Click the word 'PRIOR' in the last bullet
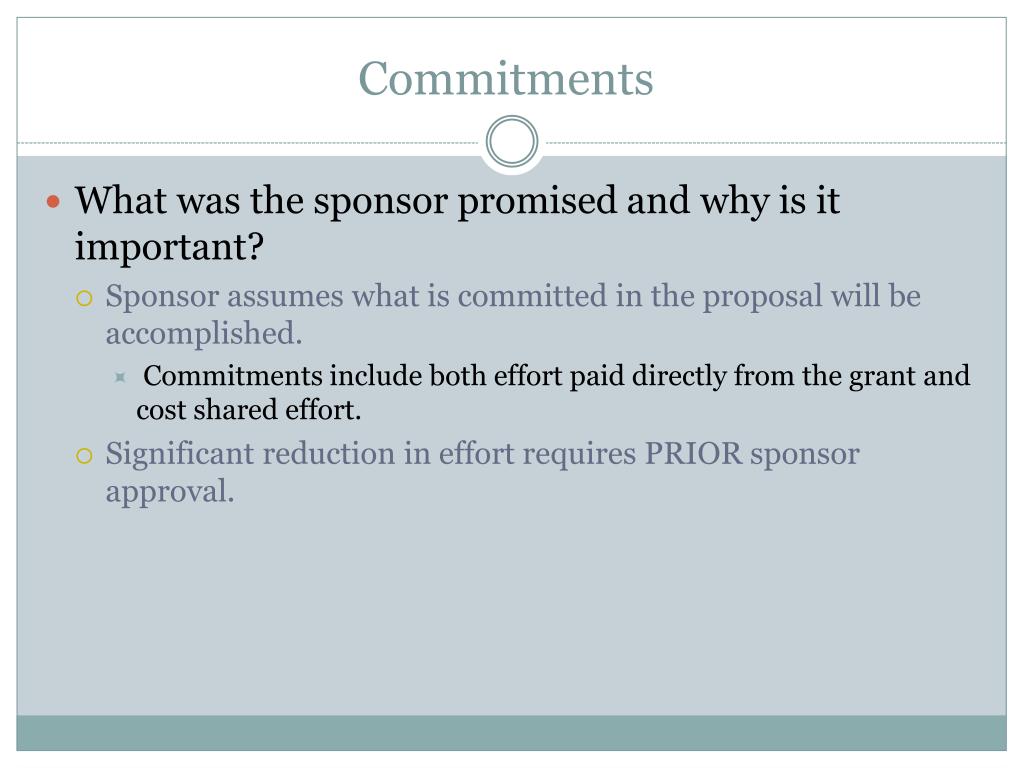The image size is (1024, 768). click(693, 453)
